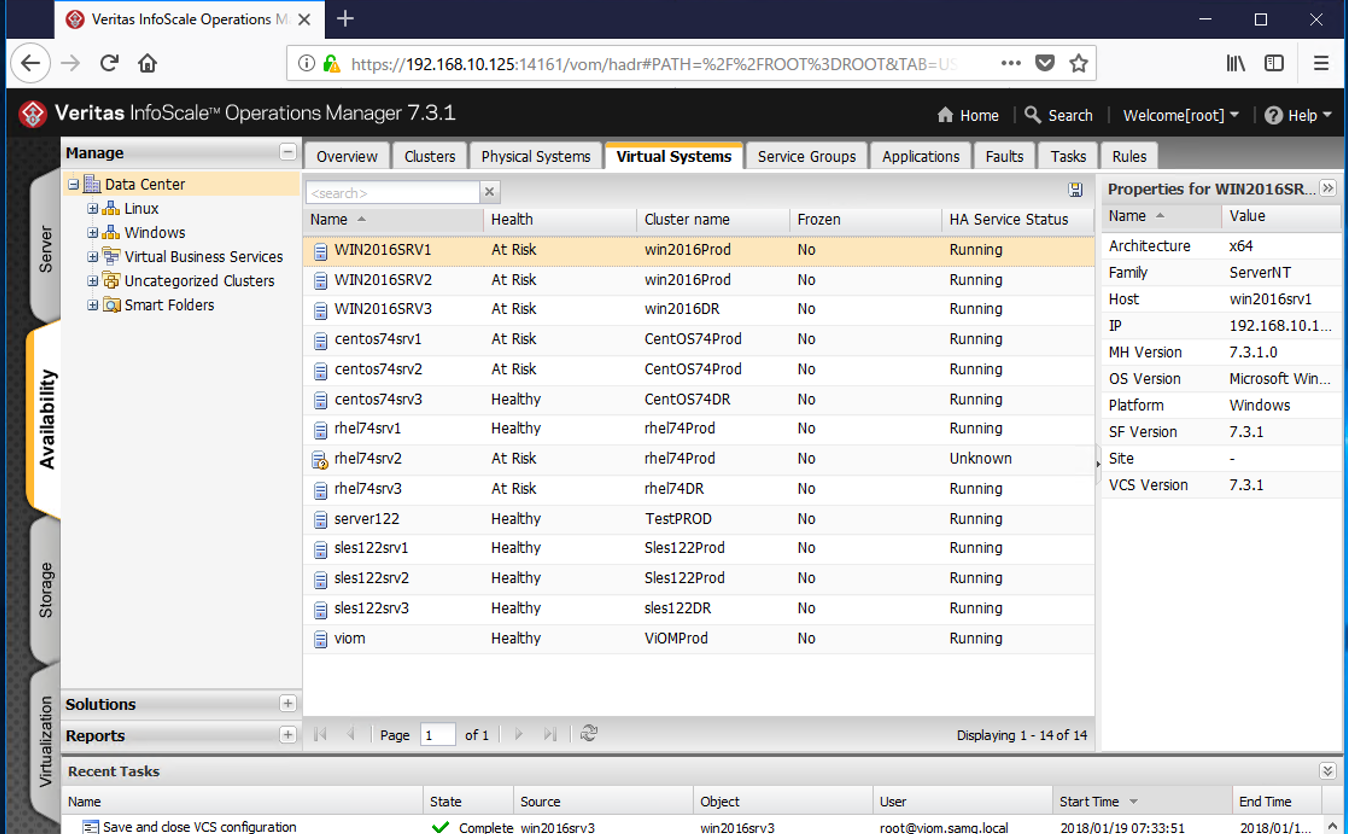Sort tasks by Start Time column
Viewport: 1348px width, 834px height.
point(1143,801)
